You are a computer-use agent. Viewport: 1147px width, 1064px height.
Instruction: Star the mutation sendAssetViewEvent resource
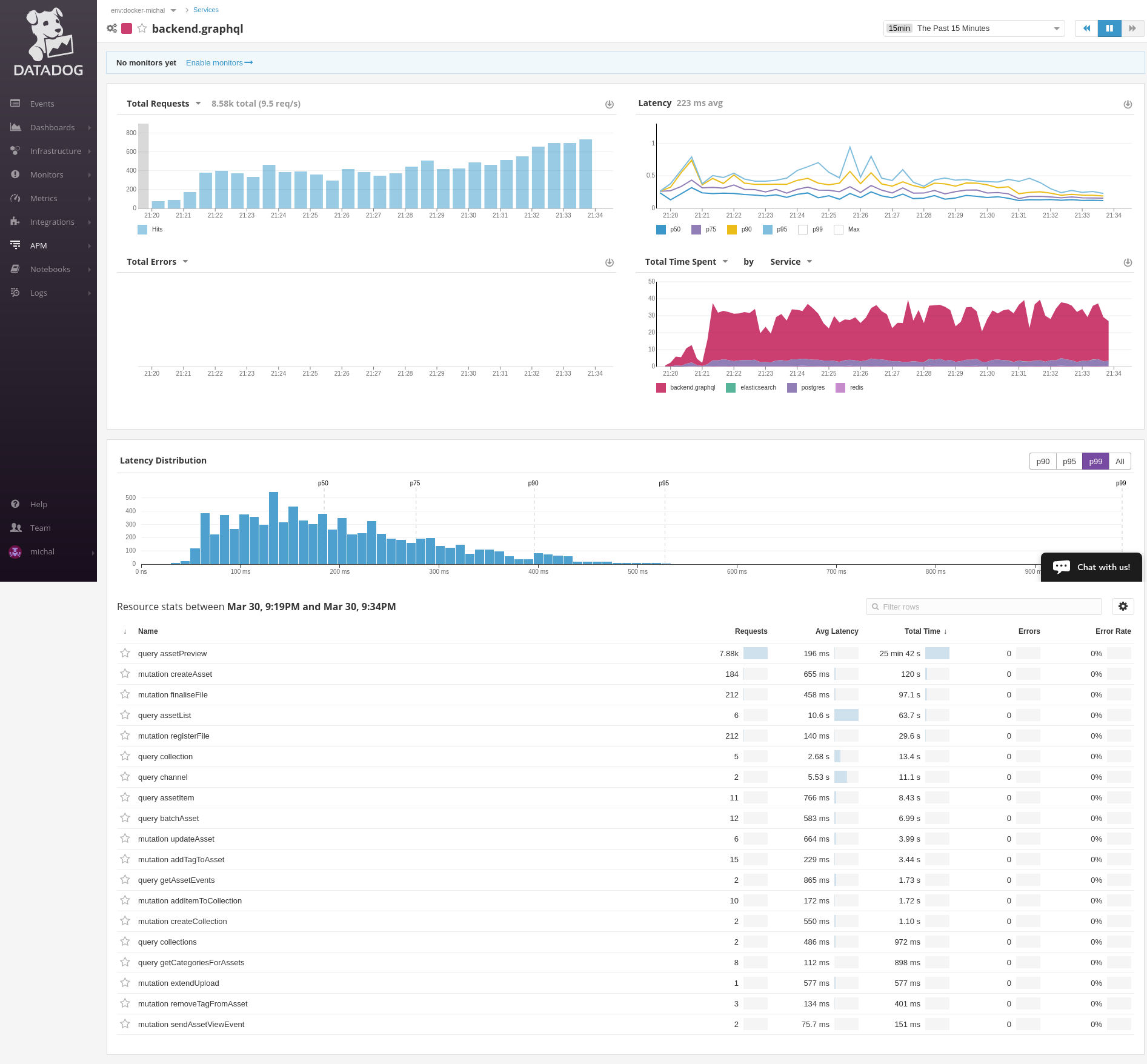[125, 1024]
